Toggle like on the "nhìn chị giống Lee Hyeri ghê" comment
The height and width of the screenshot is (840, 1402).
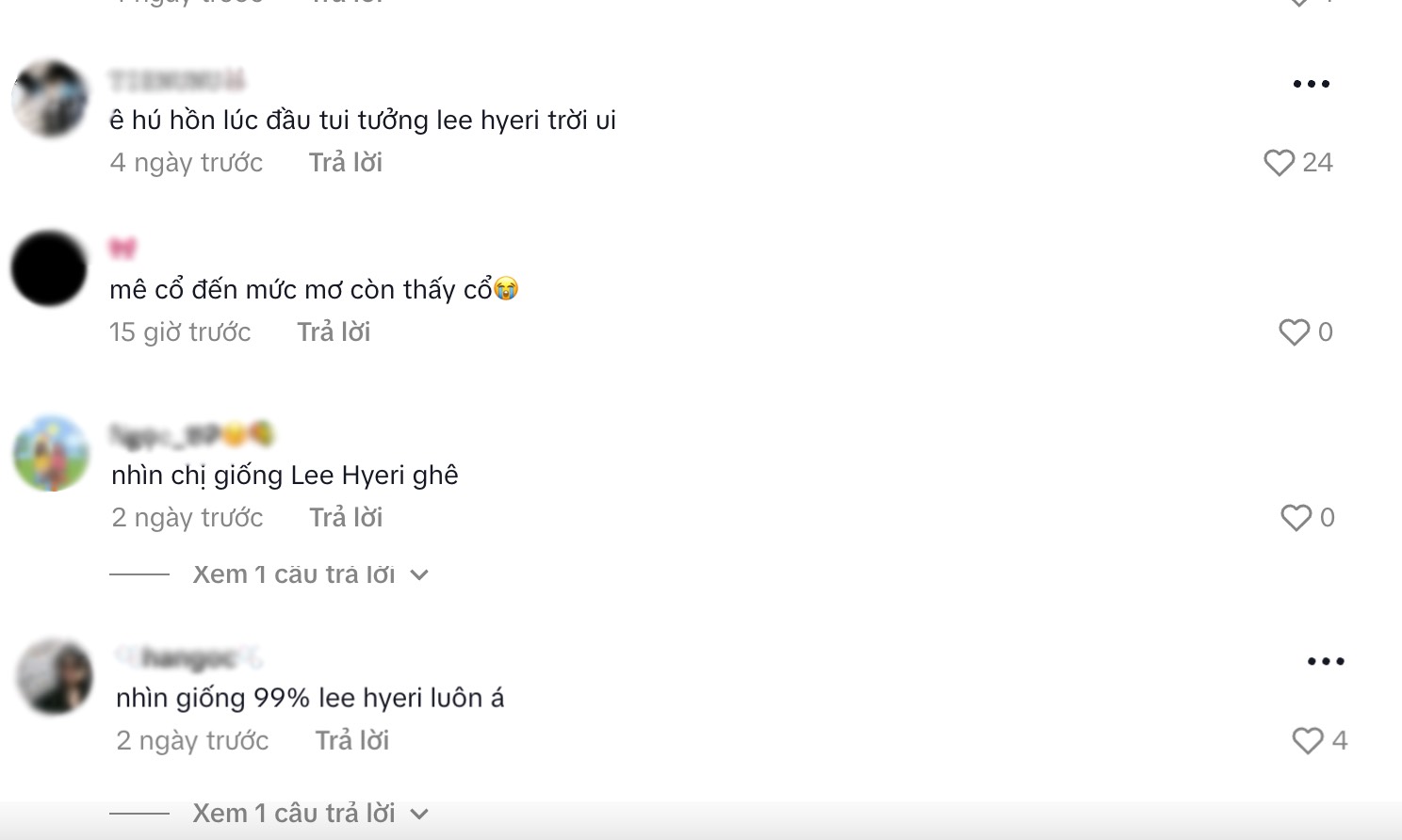[x=1291, y=517]
